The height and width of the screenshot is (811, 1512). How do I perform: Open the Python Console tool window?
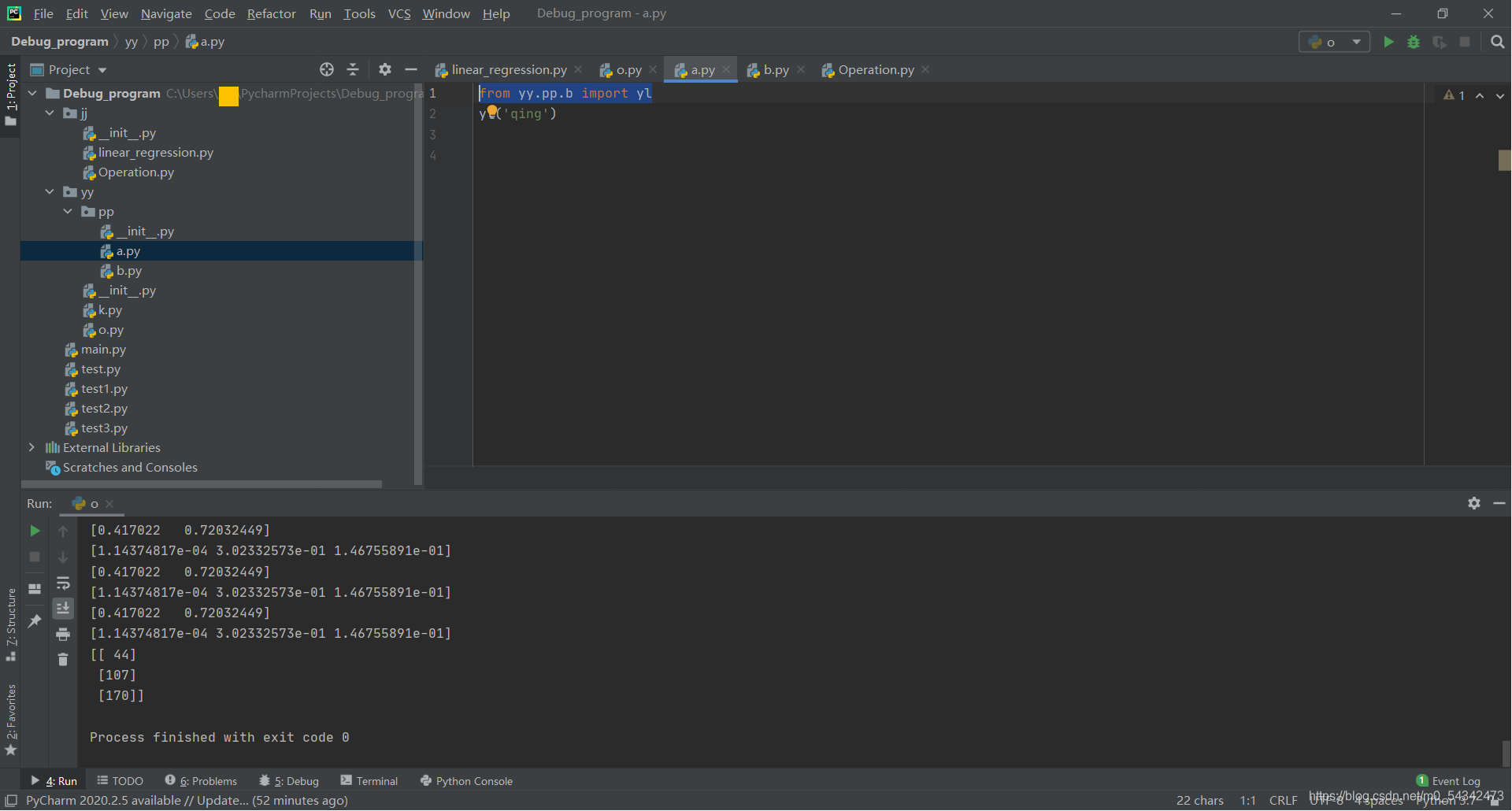coord(466,781)
